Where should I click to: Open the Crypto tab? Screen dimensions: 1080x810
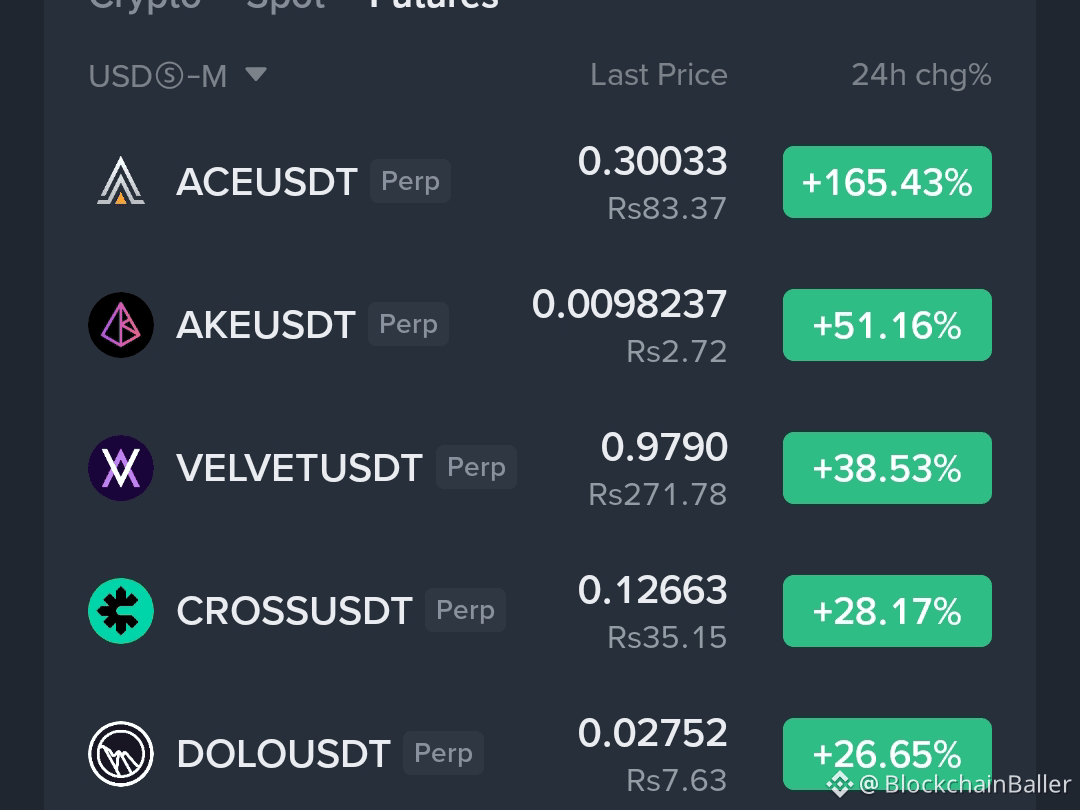(145, 4)
